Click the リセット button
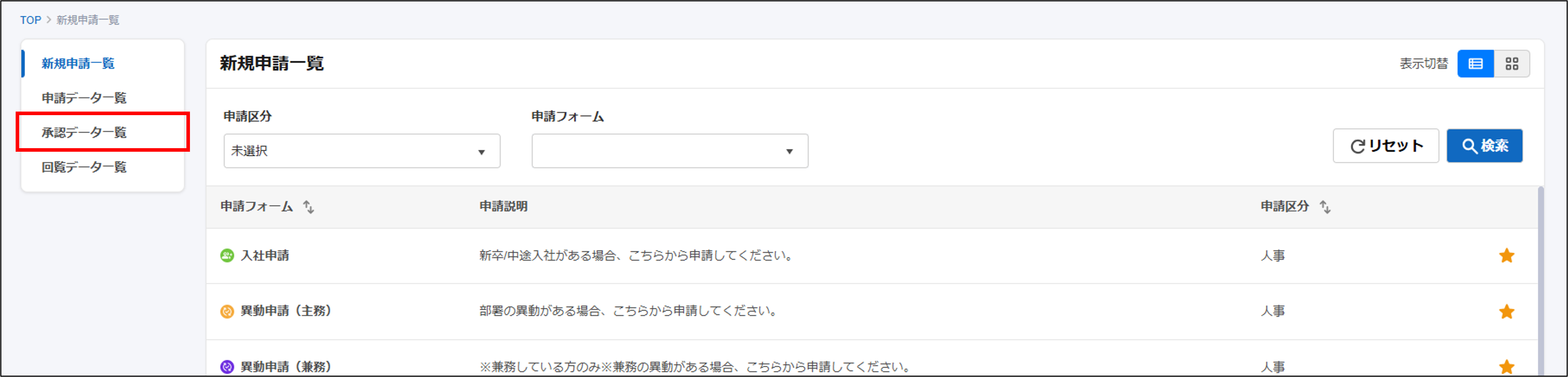Screen dimensions: 1568x377 tap(1386, 146)
